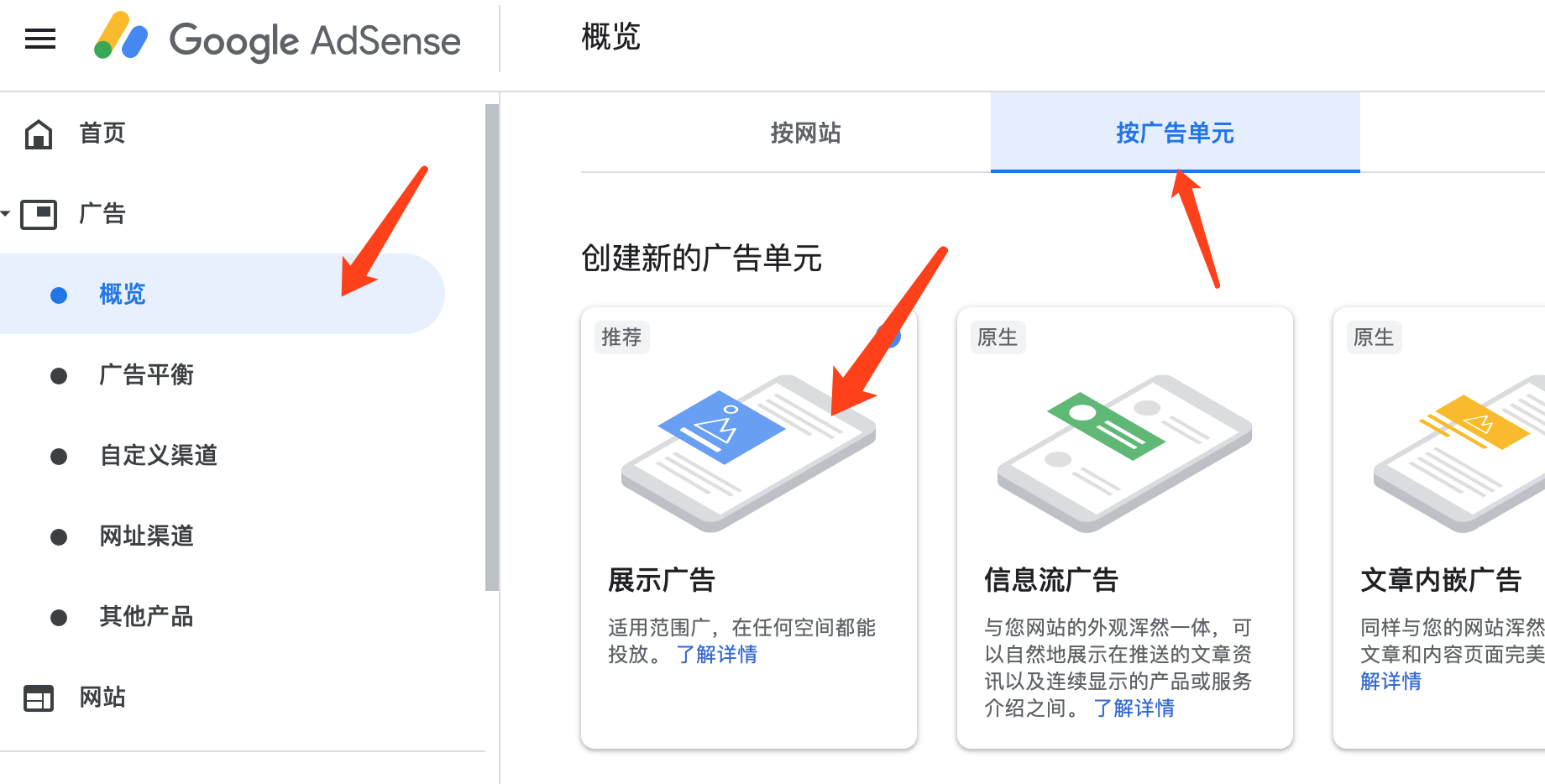Open 了解详情 link under 展示广告
The image size is (1545, 784).
point(716,654)
